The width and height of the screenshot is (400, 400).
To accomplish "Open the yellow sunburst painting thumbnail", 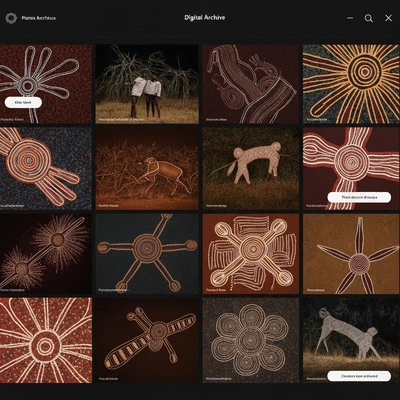I will pos(351,84).
